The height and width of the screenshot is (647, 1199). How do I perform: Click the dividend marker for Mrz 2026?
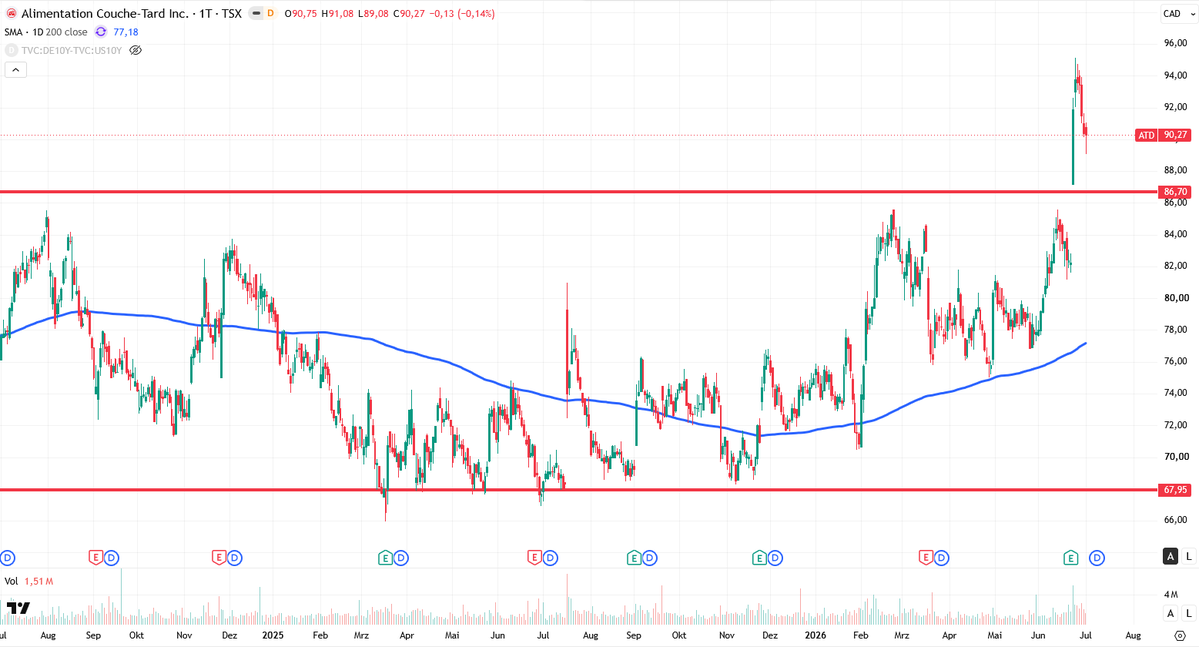[941, 558]
